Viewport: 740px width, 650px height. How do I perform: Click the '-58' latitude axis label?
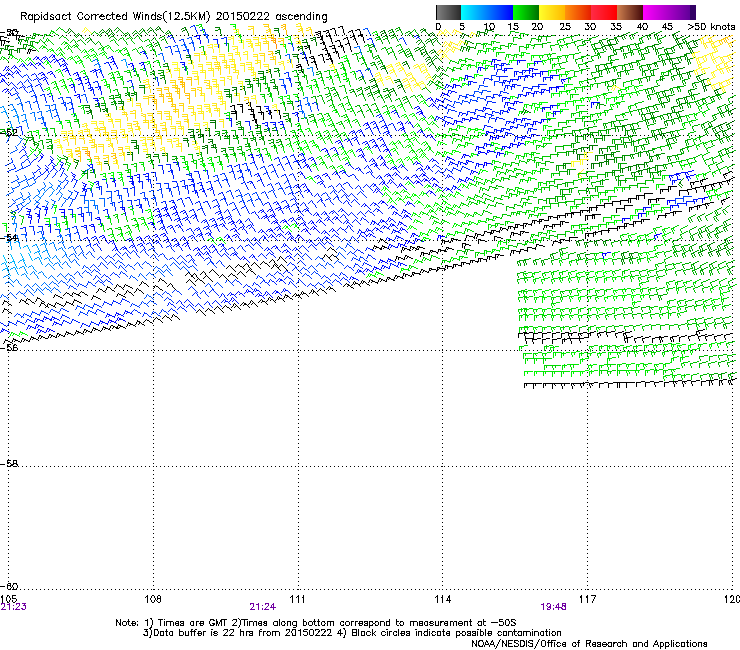(x=9, y=464)
